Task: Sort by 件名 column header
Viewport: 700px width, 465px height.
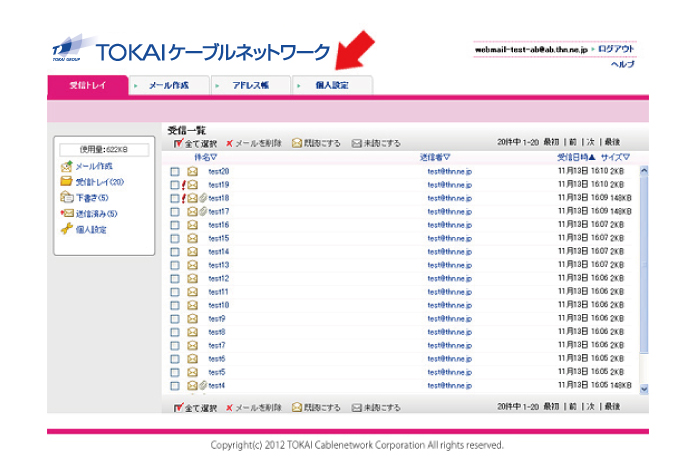Action: (205, 157)
